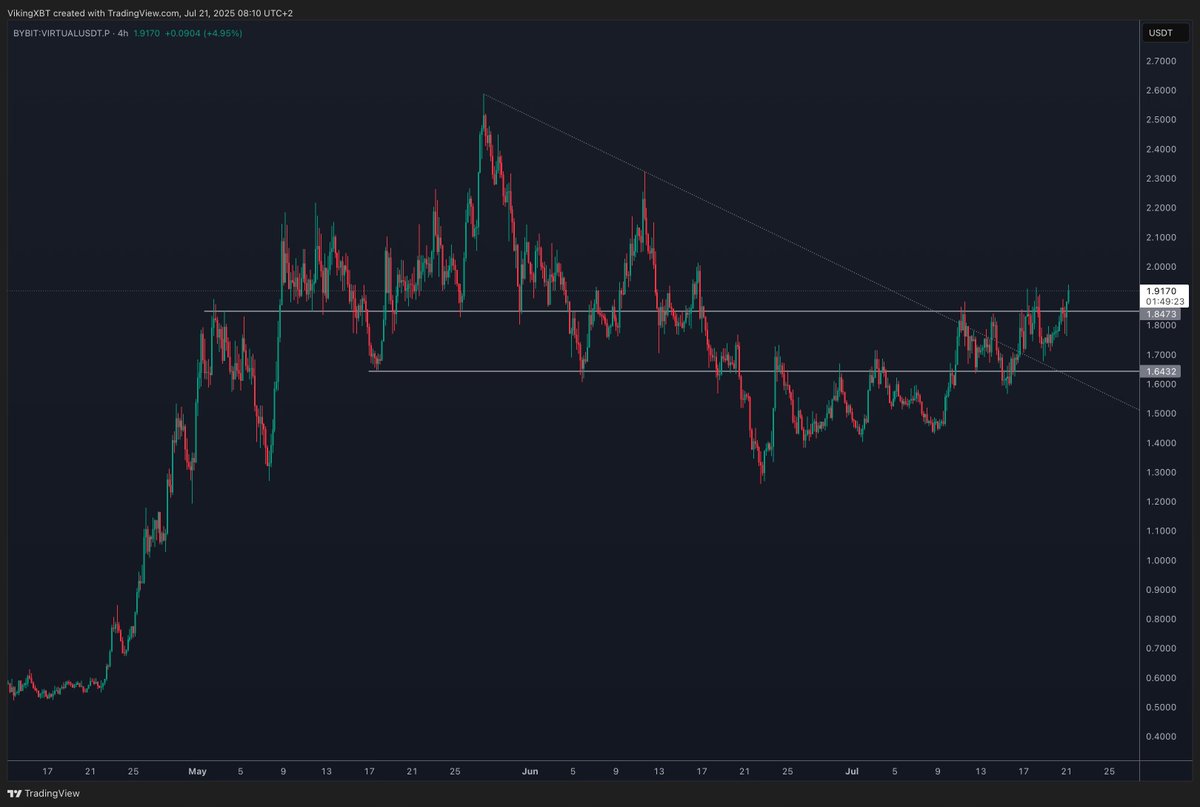Click the Jul label on time axis
1200x807 pixels.
(852, 772)
